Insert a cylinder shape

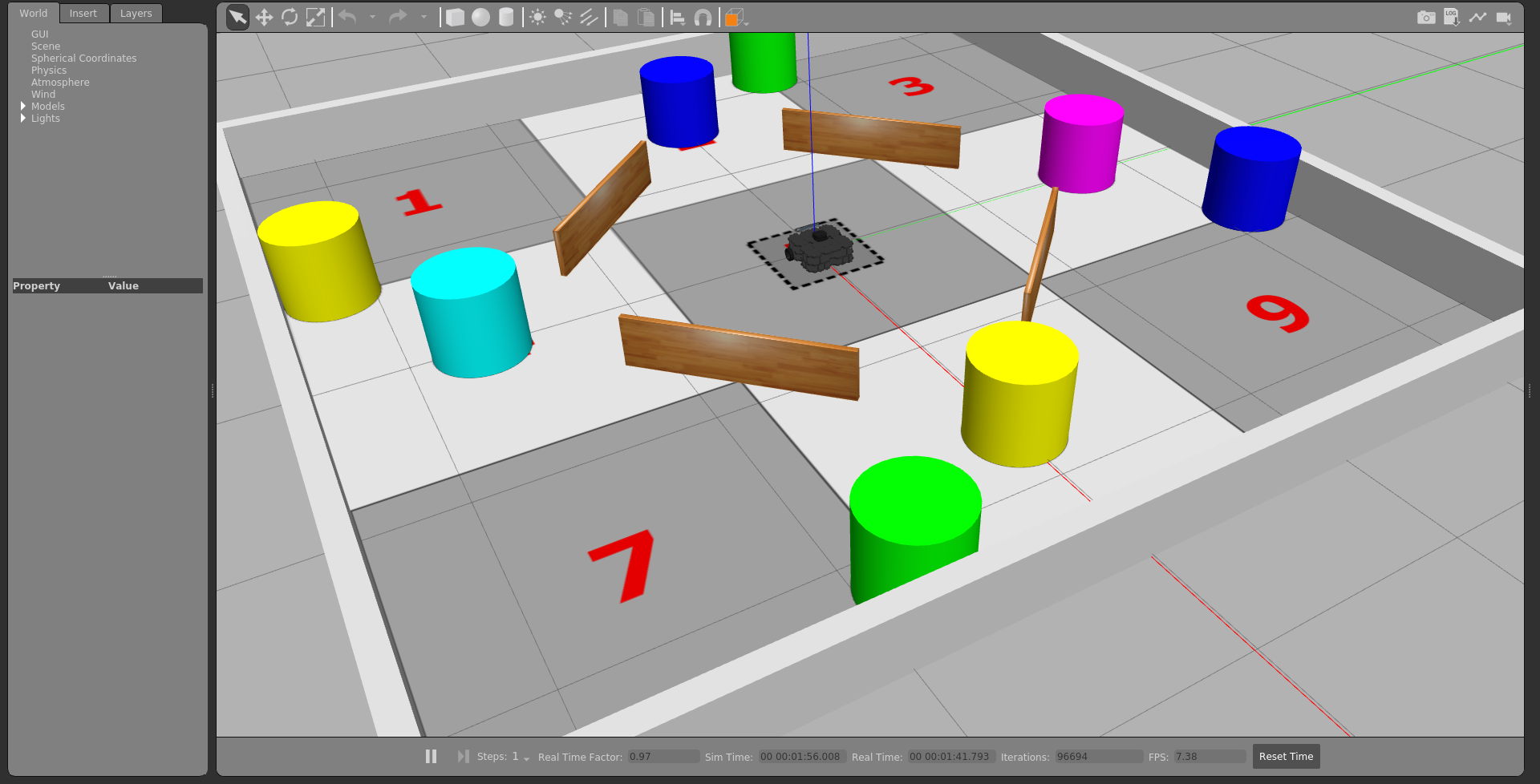click(x=506, y=17)
